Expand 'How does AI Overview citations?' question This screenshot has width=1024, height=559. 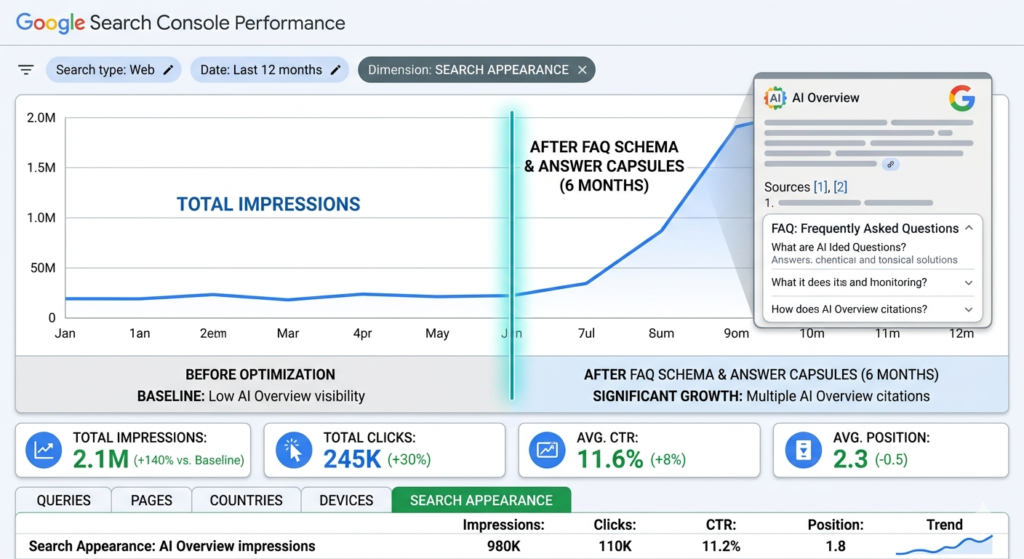coord(969,310)
